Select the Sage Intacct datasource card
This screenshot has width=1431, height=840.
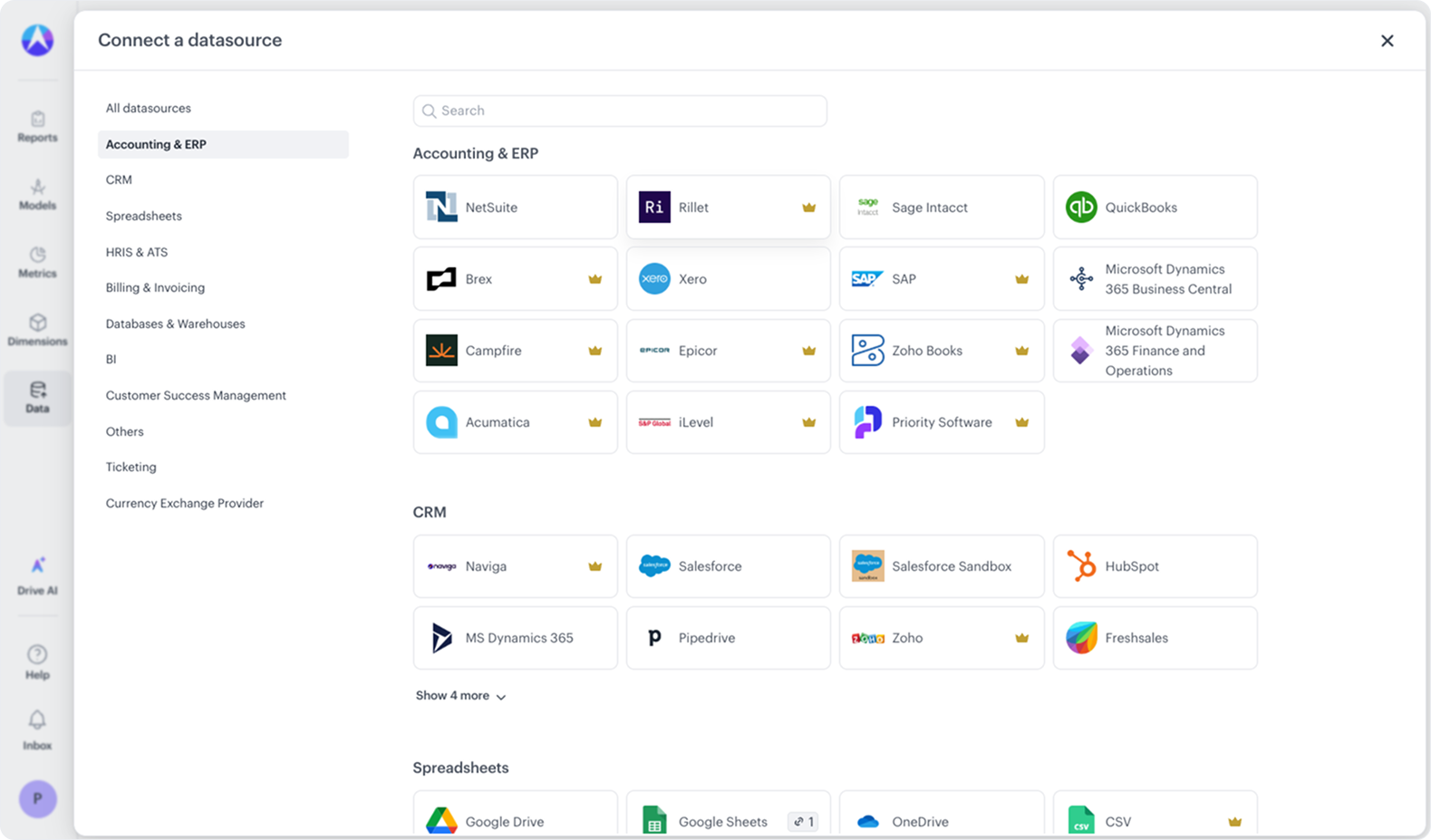click(942, 208)
